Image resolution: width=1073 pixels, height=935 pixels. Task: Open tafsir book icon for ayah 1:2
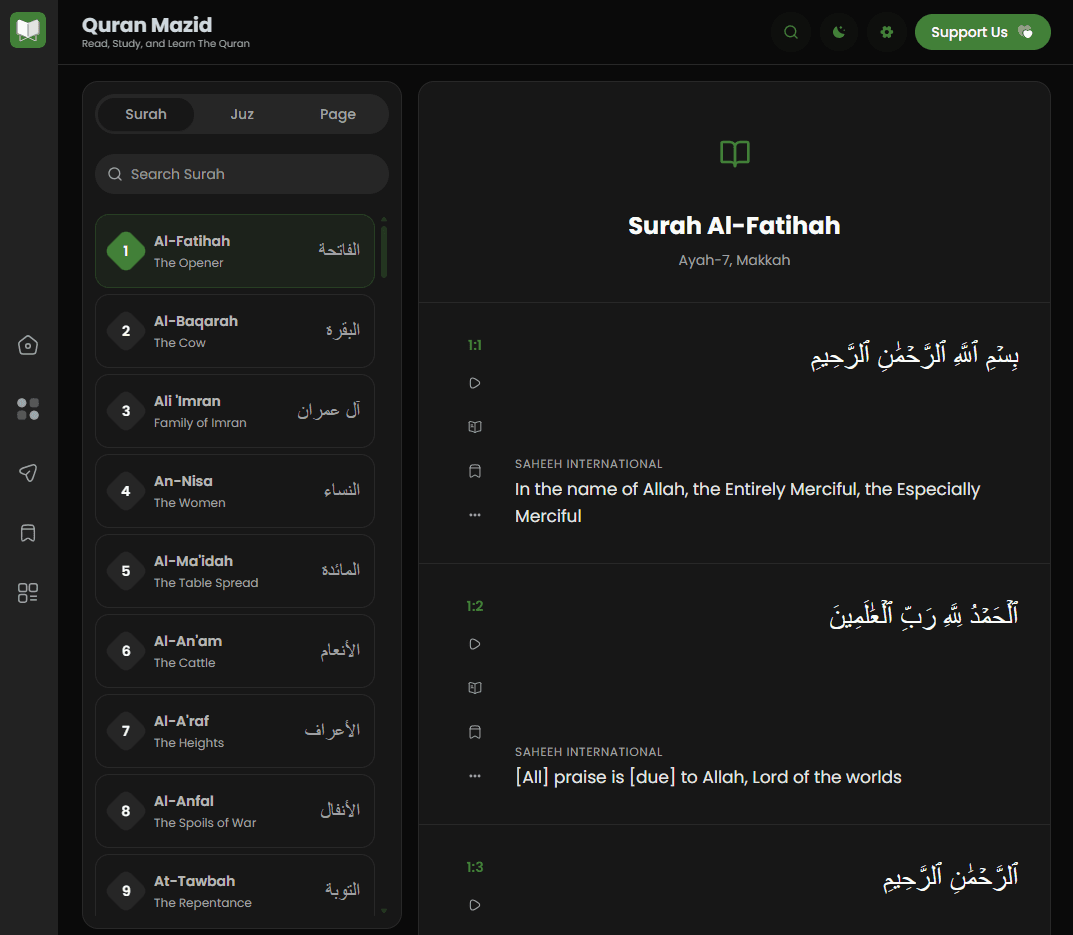point(475,688)
